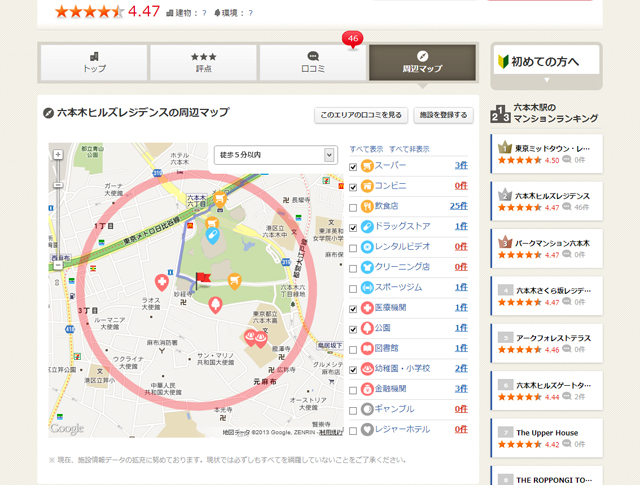Screen dimensions: 640x485
Task: Open the 飲食店 25件 count link
Action: click(x=458, y=206)
